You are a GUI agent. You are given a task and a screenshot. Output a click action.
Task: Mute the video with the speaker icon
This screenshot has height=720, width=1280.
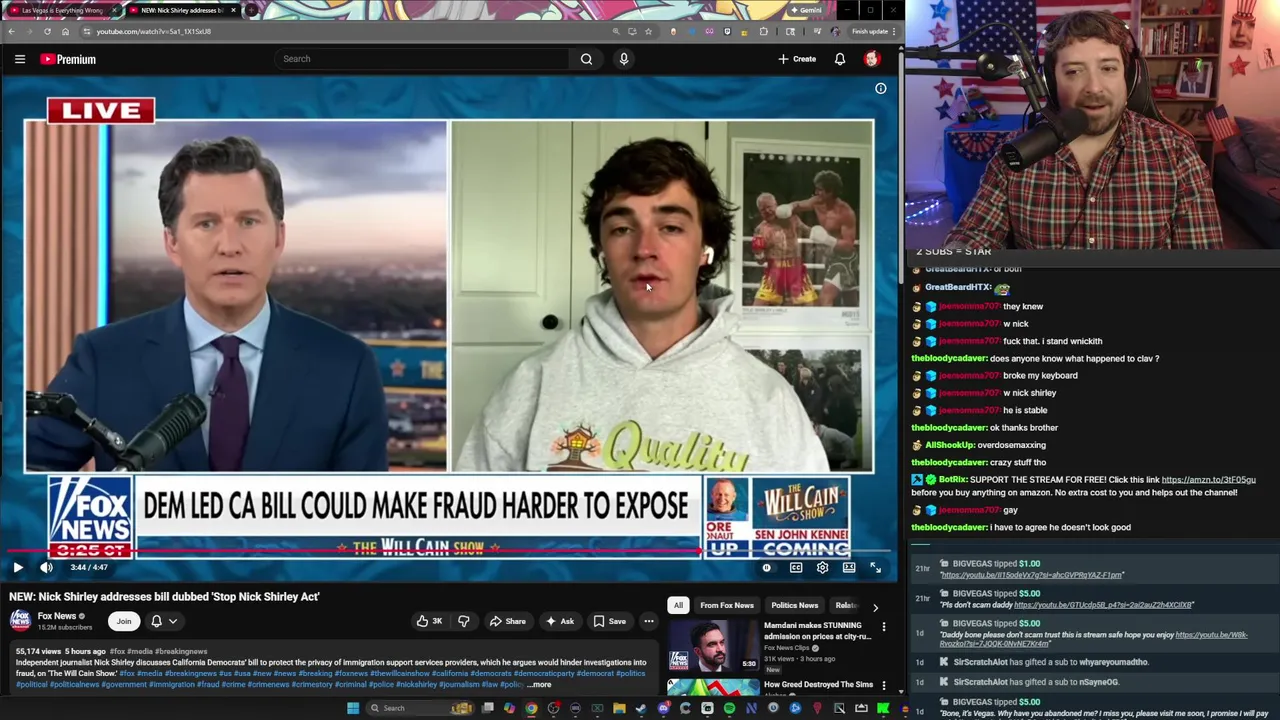point(46,567)
